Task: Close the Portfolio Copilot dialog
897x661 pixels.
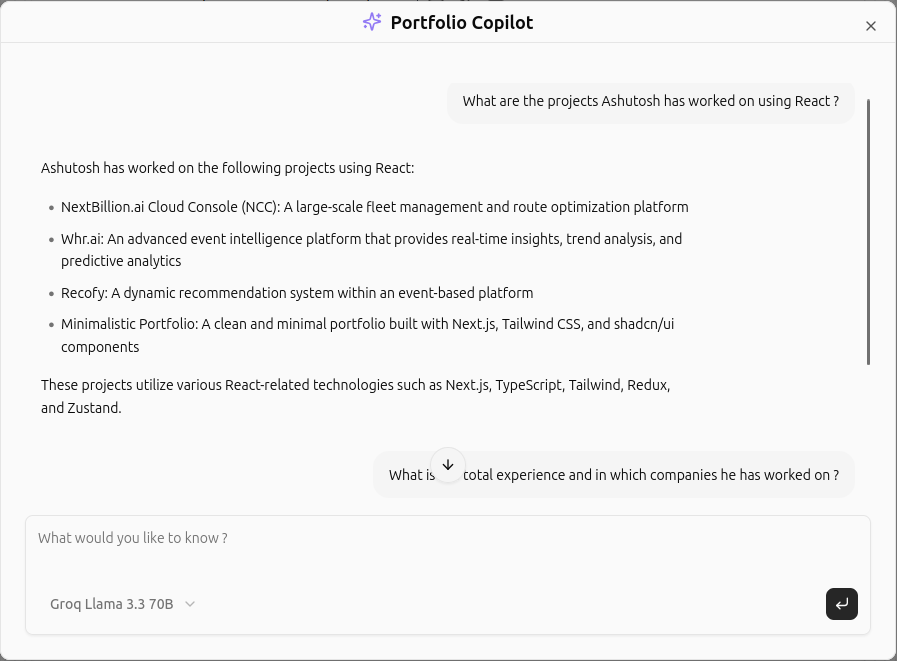Action: point(870,26)
